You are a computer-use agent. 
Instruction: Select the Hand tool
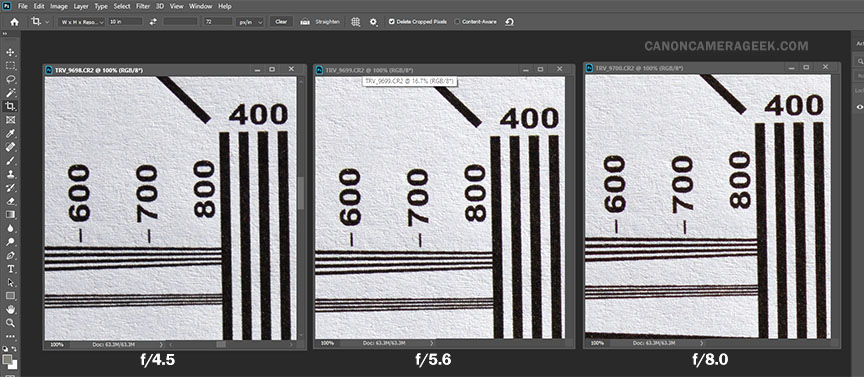[10, 309]
